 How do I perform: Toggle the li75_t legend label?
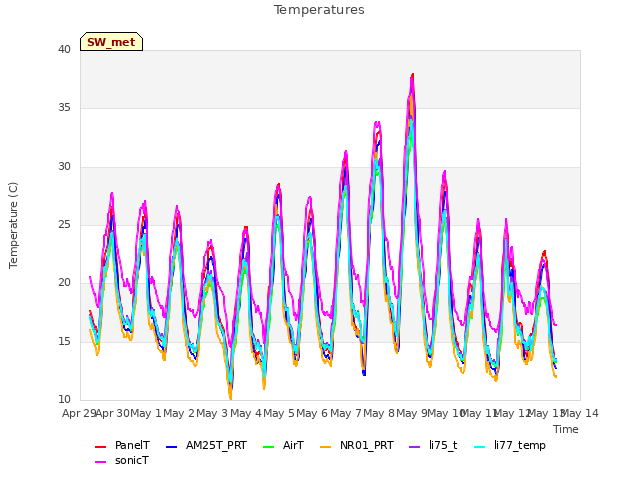(443, 445)
